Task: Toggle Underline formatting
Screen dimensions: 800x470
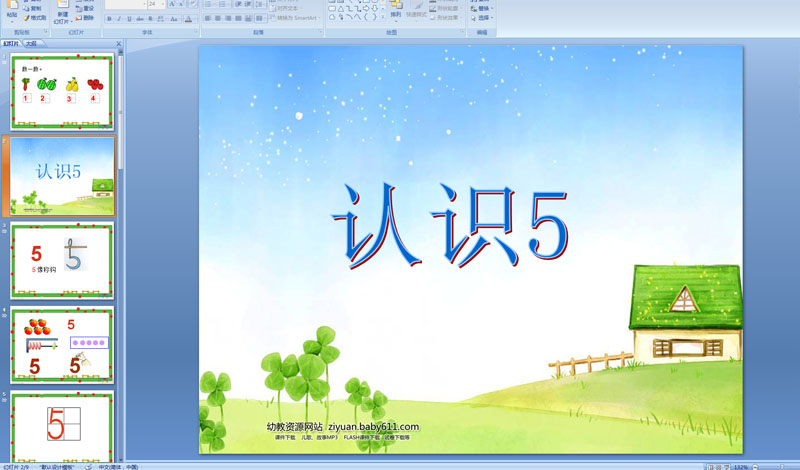Action: pos(130,19)
